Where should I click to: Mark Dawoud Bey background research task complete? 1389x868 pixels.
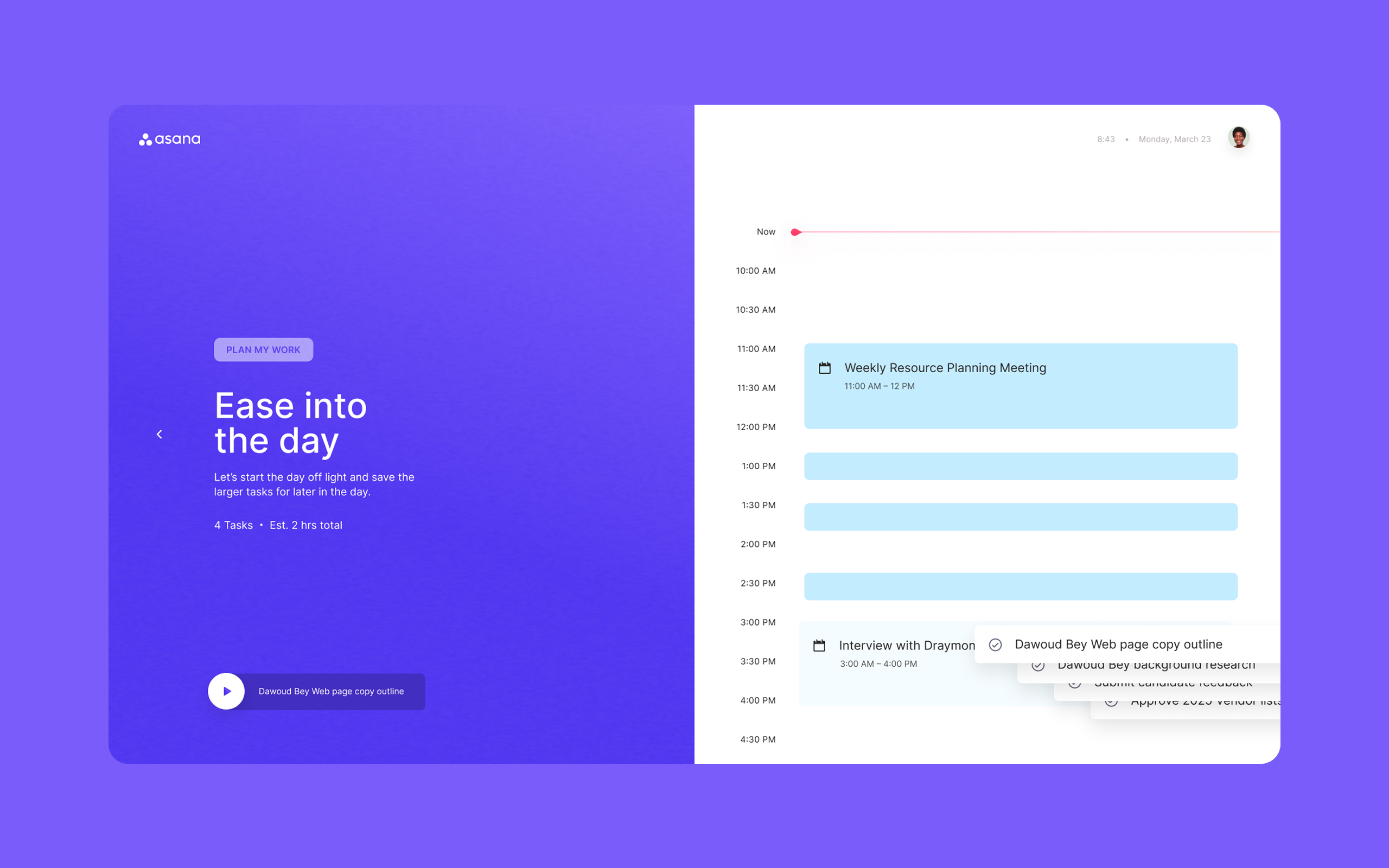(1038, 666)
